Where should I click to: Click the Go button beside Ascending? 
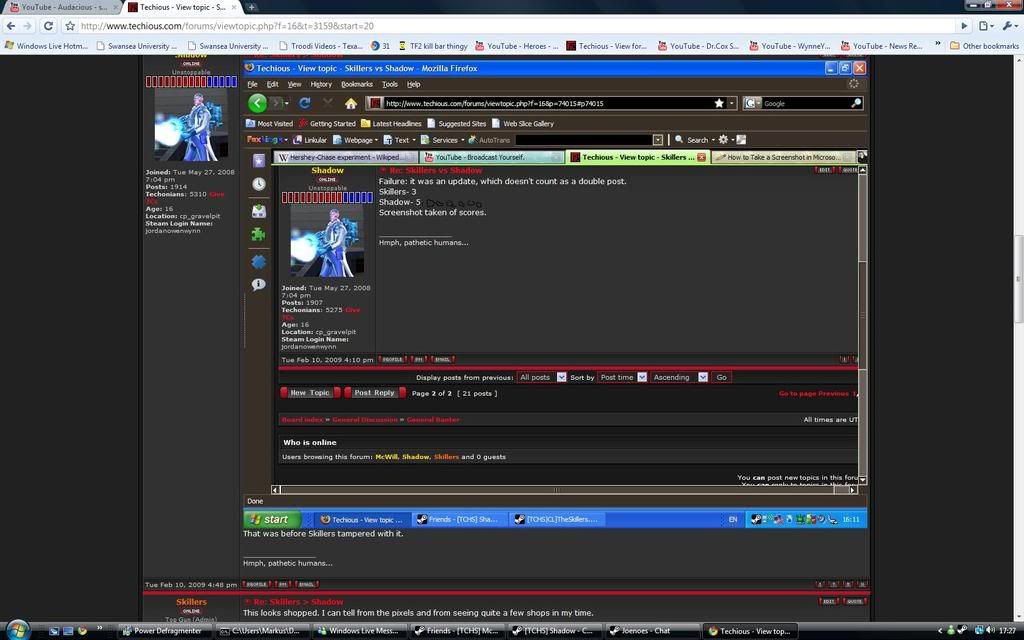pos(721,377)
